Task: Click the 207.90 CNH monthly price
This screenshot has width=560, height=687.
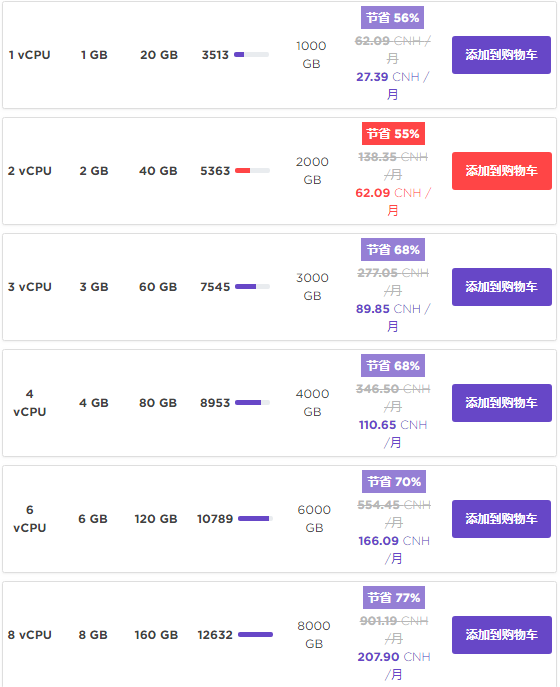Action: pyautogui.click(x=394, y=666)
